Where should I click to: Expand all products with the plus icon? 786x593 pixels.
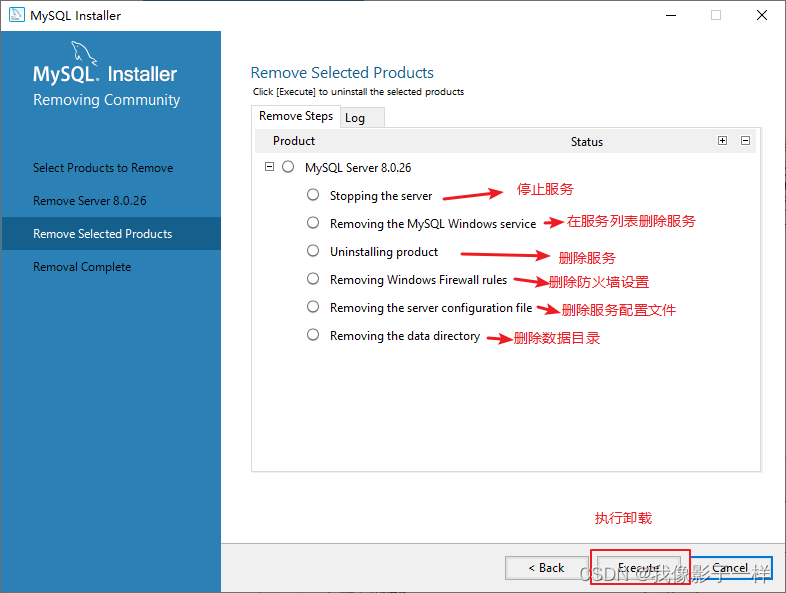[722, 140]
